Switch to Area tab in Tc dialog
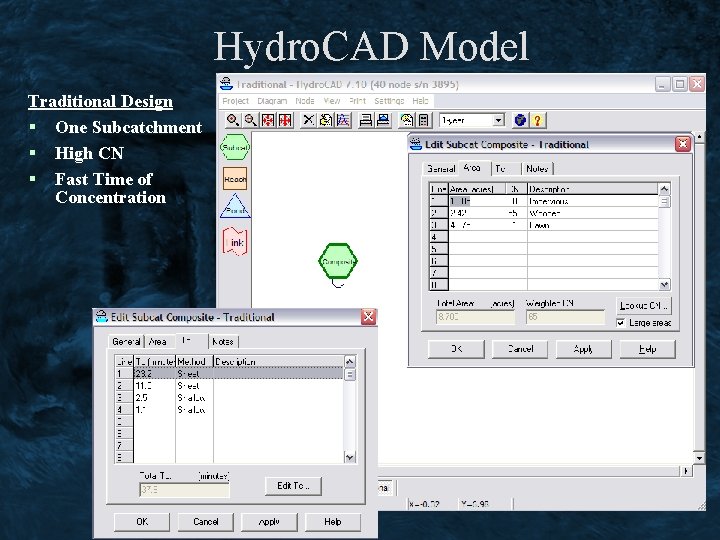The image size is (720, 540). [x=158, y=342]
